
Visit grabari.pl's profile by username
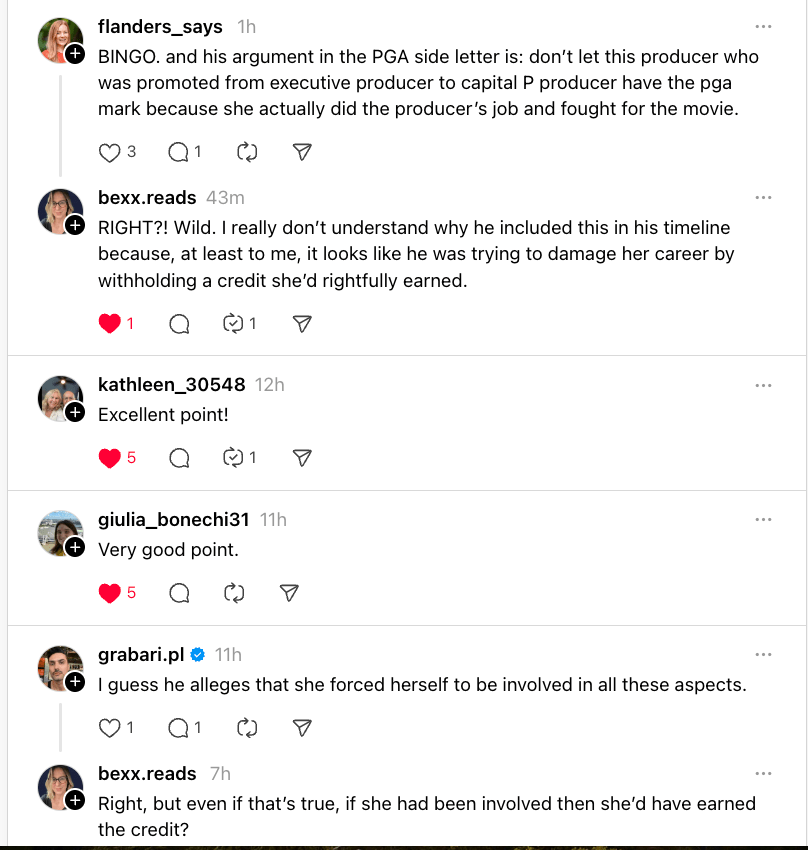(x=141, y=655)
